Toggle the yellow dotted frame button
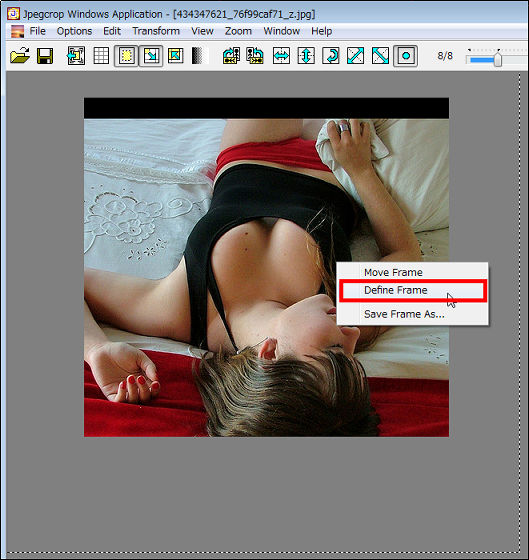Viewport: 529px width, 560px height. (x=126, y=56)
